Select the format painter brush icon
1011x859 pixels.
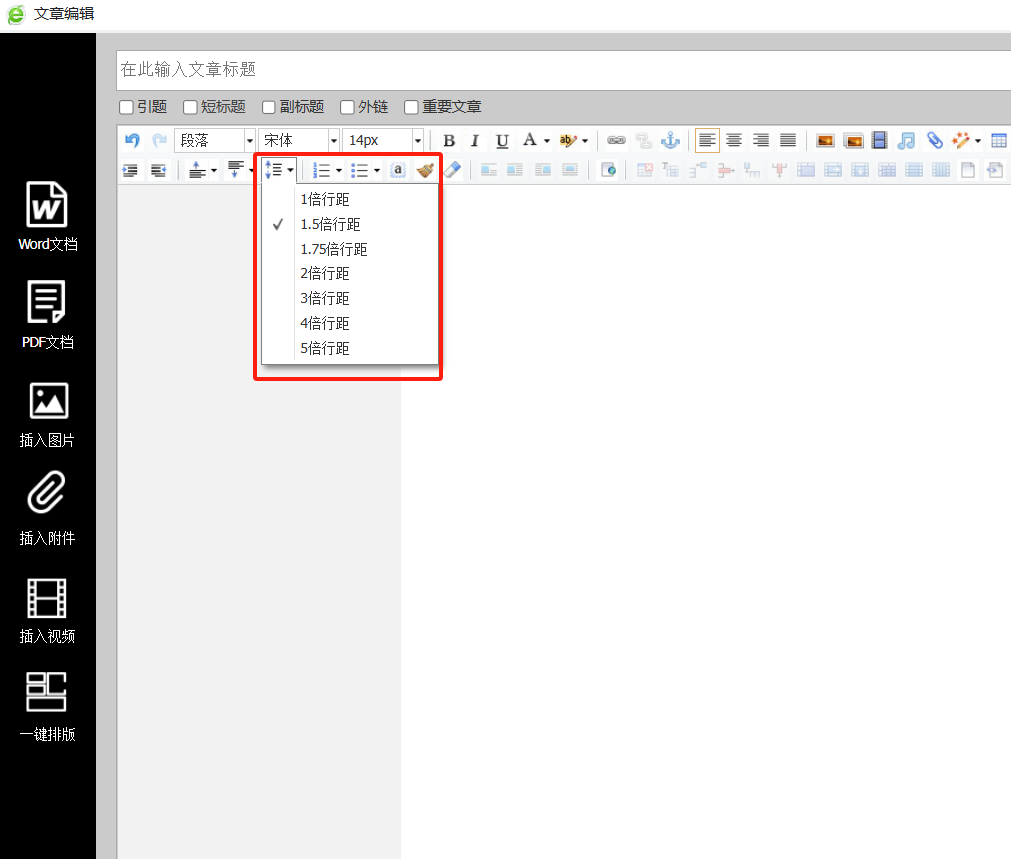tap(425, 170)
